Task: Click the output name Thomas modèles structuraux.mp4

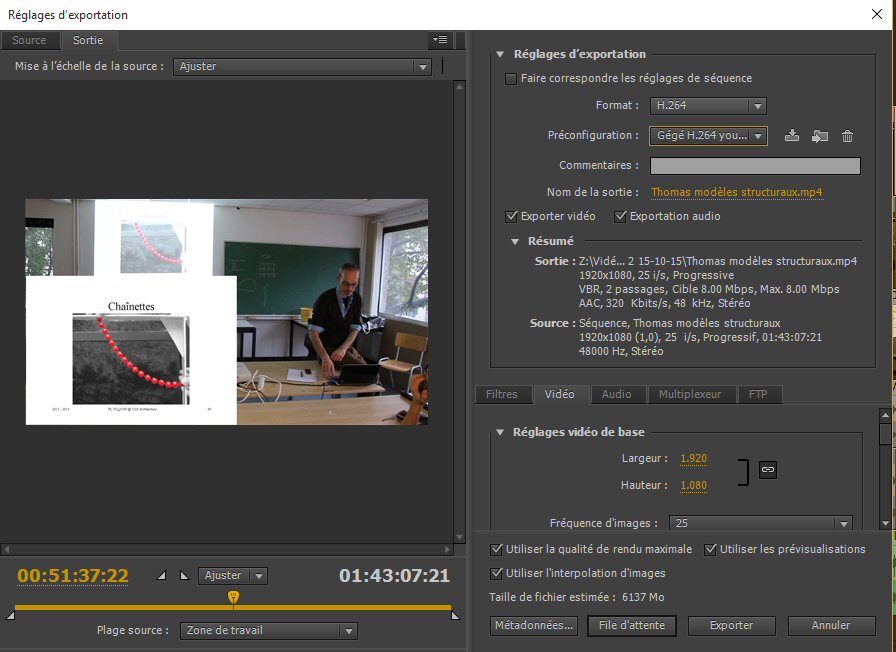Action: tap(737, 192)
